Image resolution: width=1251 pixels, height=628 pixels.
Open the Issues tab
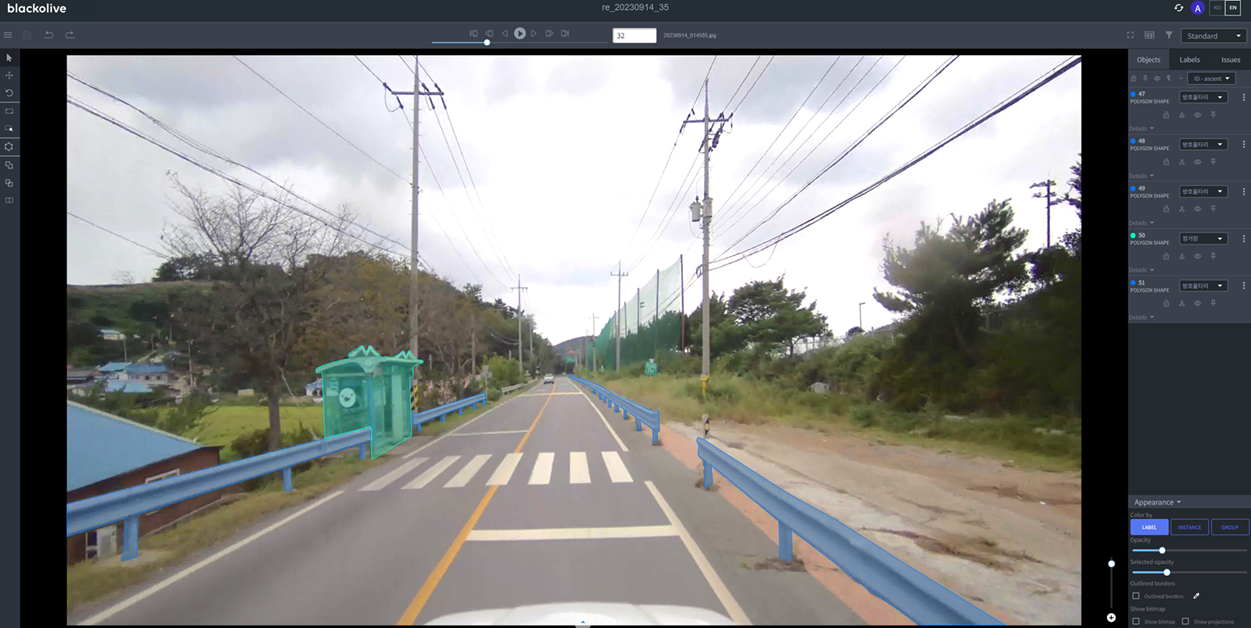(1229, 59)
